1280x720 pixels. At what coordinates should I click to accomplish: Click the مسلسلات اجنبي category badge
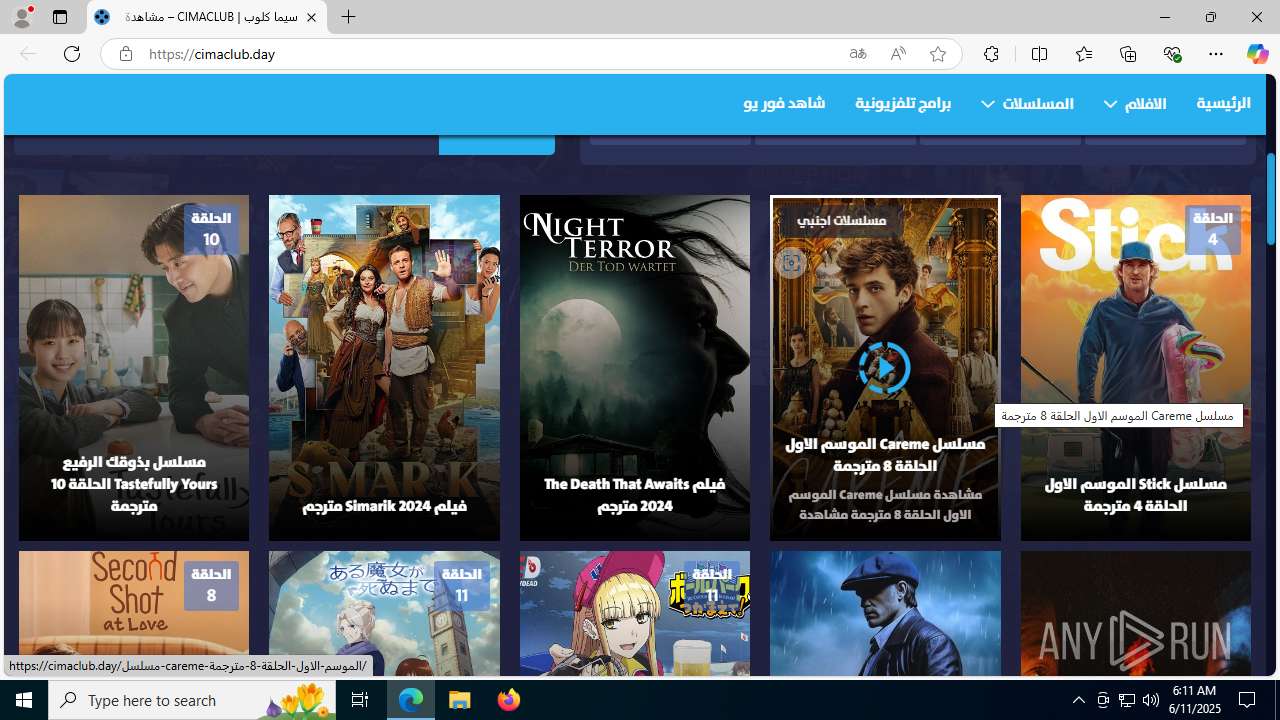(x=841, y=220)
